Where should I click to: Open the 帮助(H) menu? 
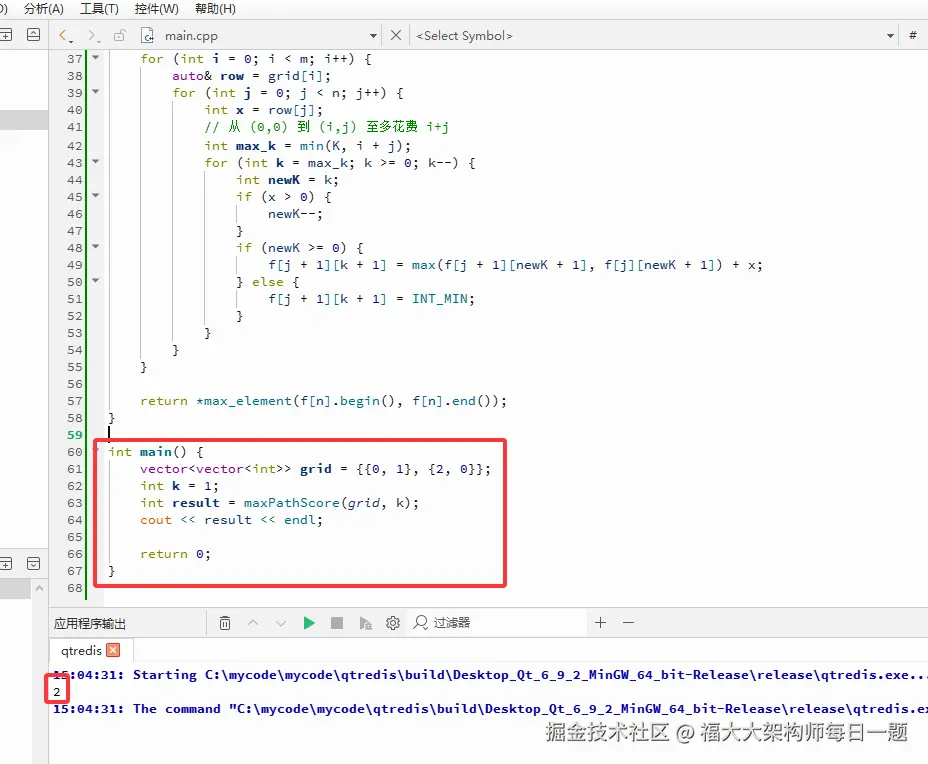click(215, 9)
